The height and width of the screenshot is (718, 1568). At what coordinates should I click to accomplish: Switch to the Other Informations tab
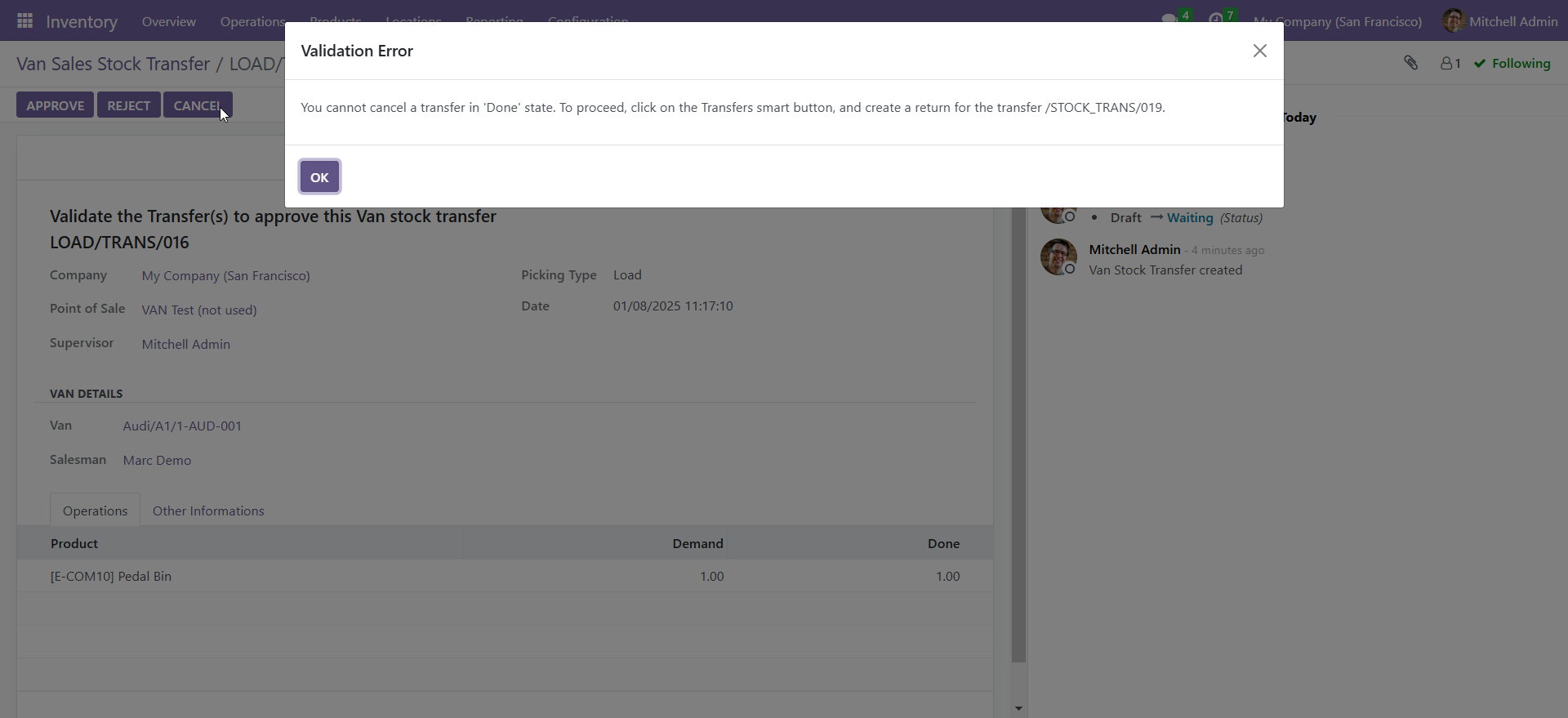[208, 511]
